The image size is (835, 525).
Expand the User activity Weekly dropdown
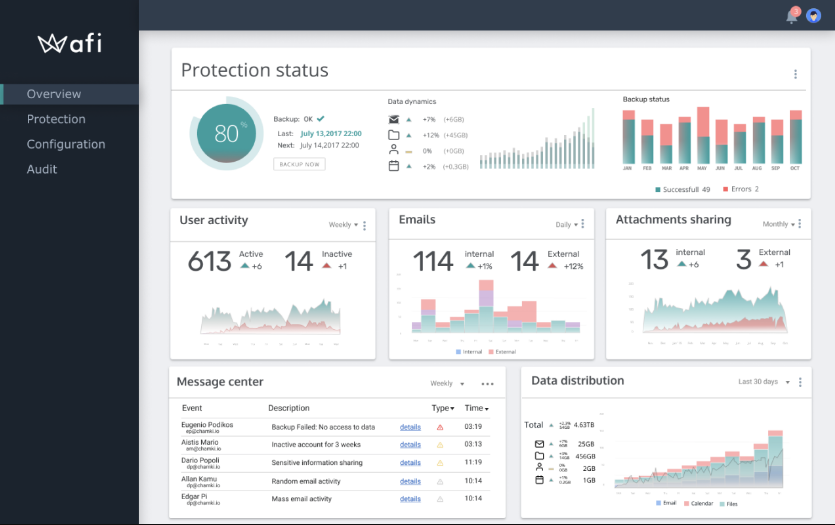(x=344, y=225)
